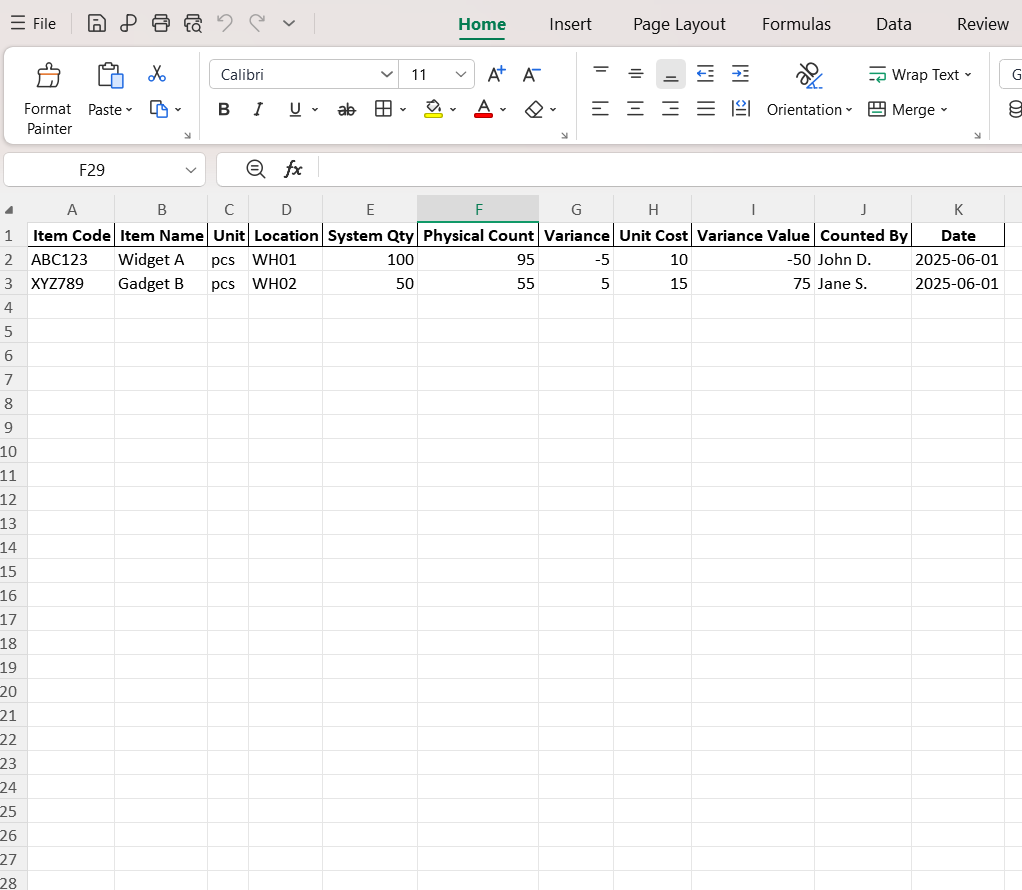Toggle Strikethrough formatting
The image size is (1022, 890).
pos(347,110)
